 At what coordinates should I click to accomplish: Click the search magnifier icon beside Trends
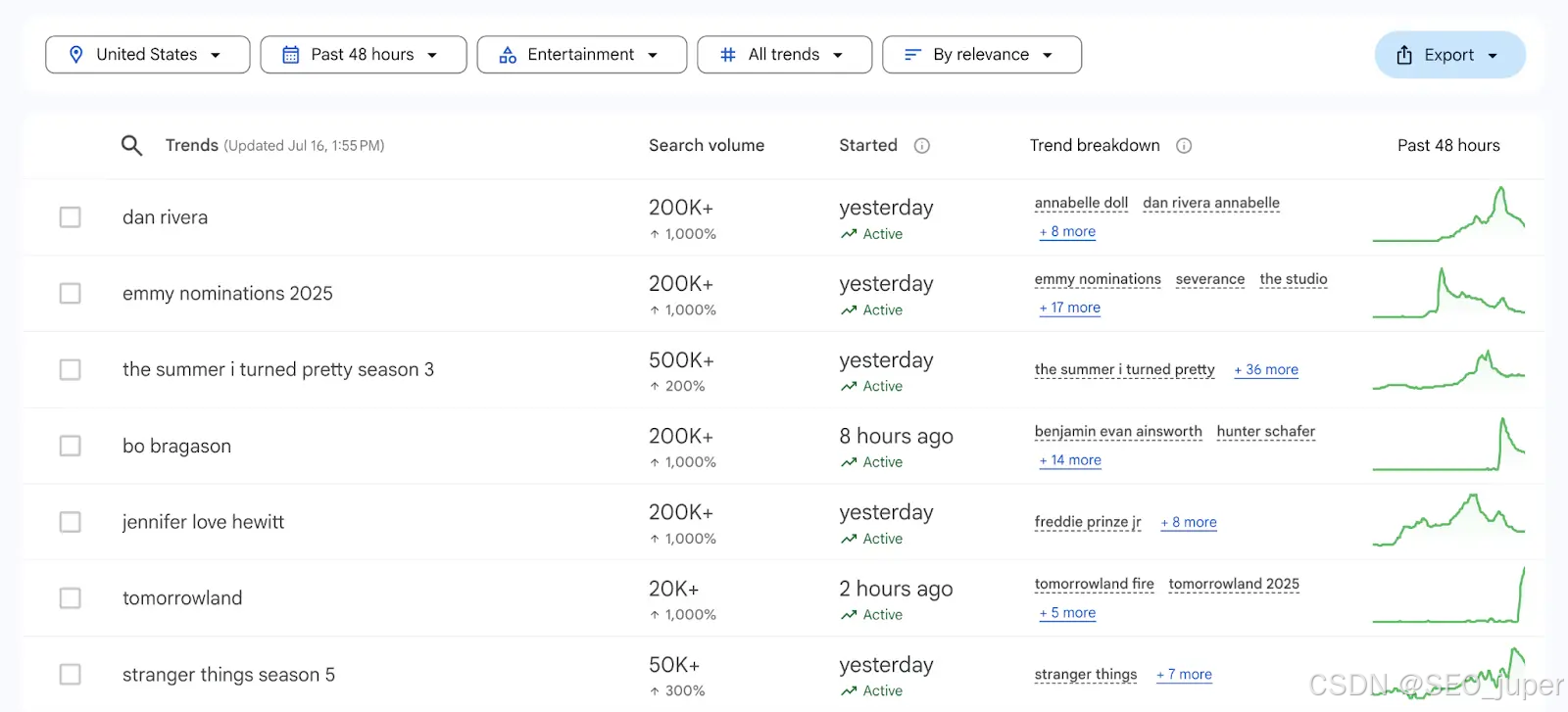[131, 146]
